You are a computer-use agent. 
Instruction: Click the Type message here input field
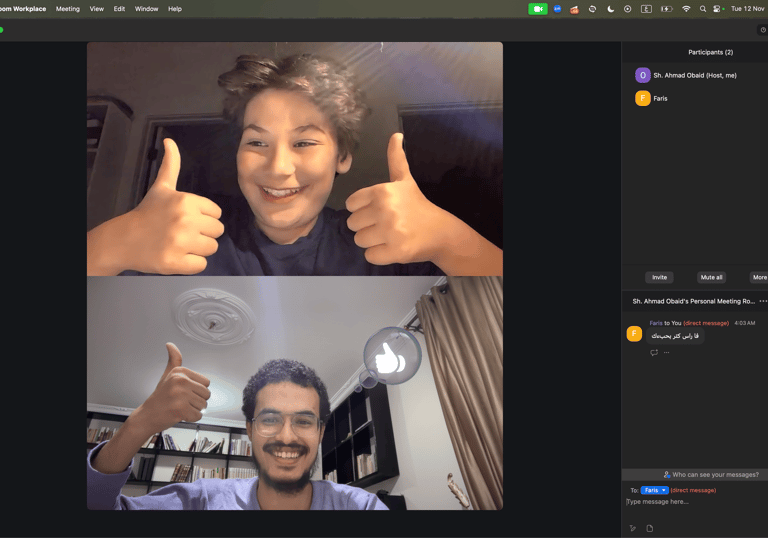click(x=696, y=502)
